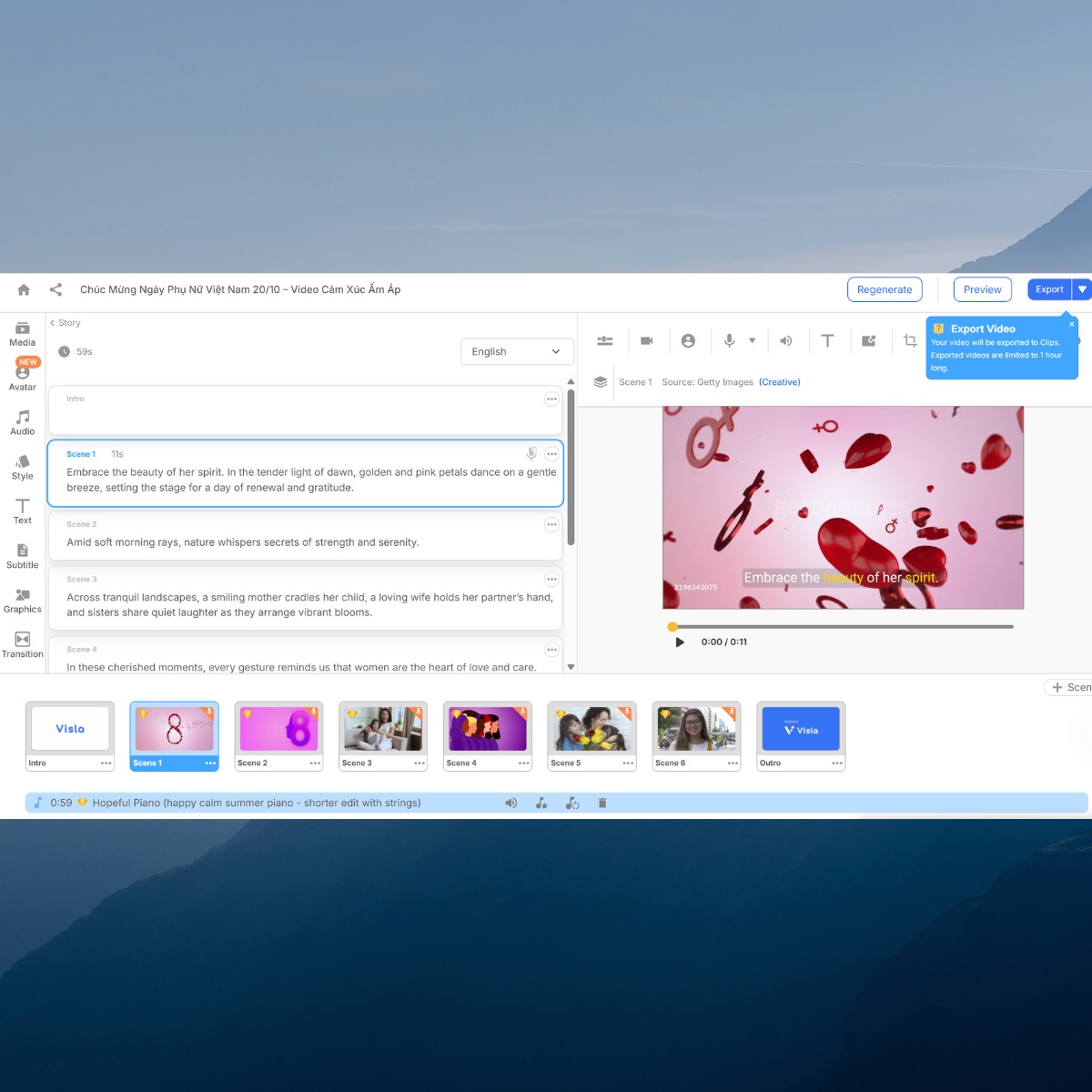The image size is (1092, 1092).
Task: Click the music replace icon on audio track
Action: (571, 803)
